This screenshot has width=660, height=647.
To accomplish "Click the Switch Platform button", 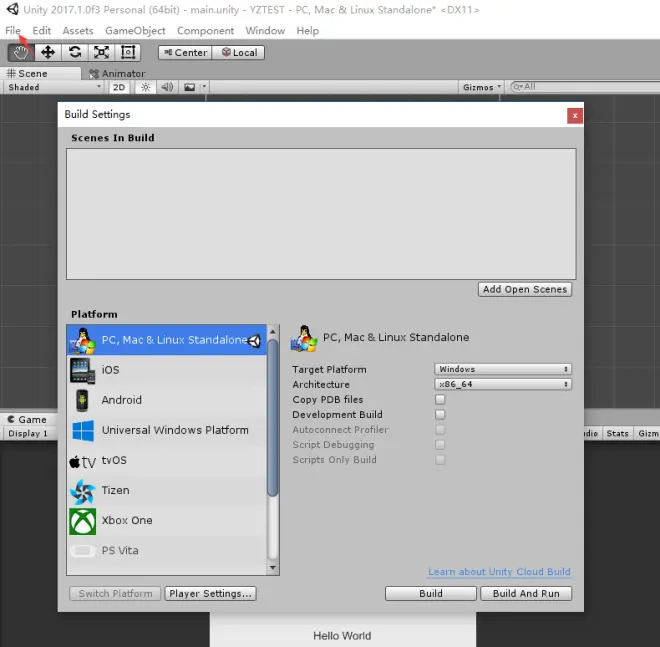I will point(115,594).
